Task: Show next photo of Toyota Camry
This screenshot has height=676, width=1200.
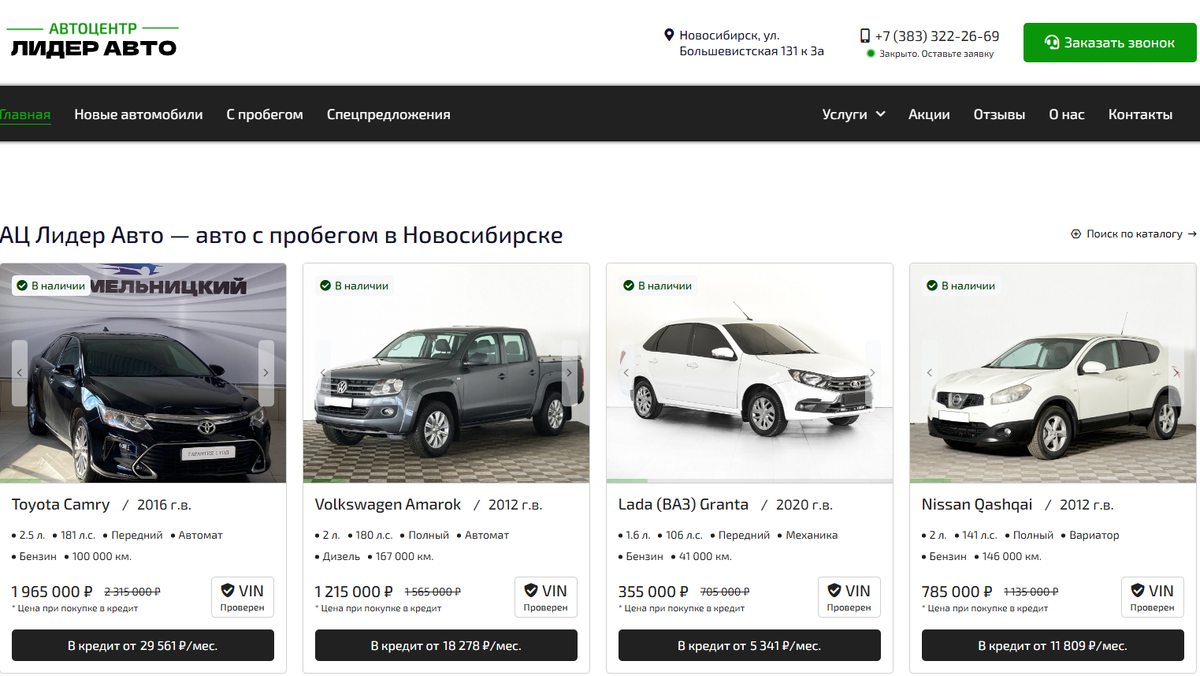Action: [266, 373]
